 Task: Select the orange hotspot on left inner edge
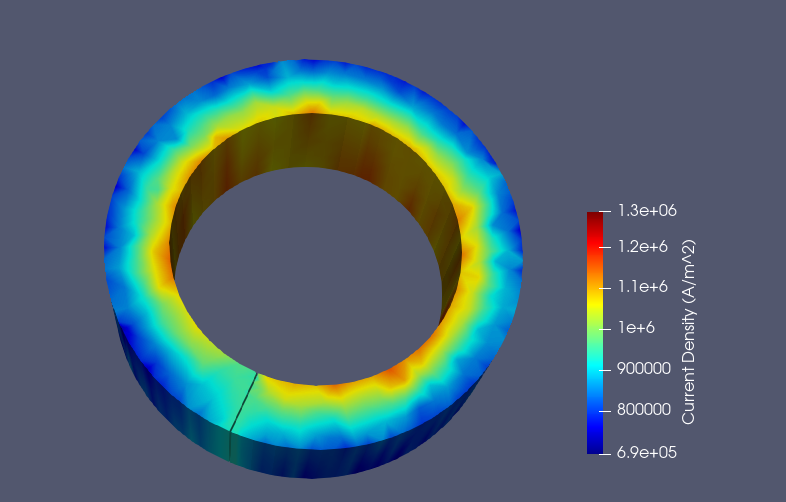[x=162, y=255]
